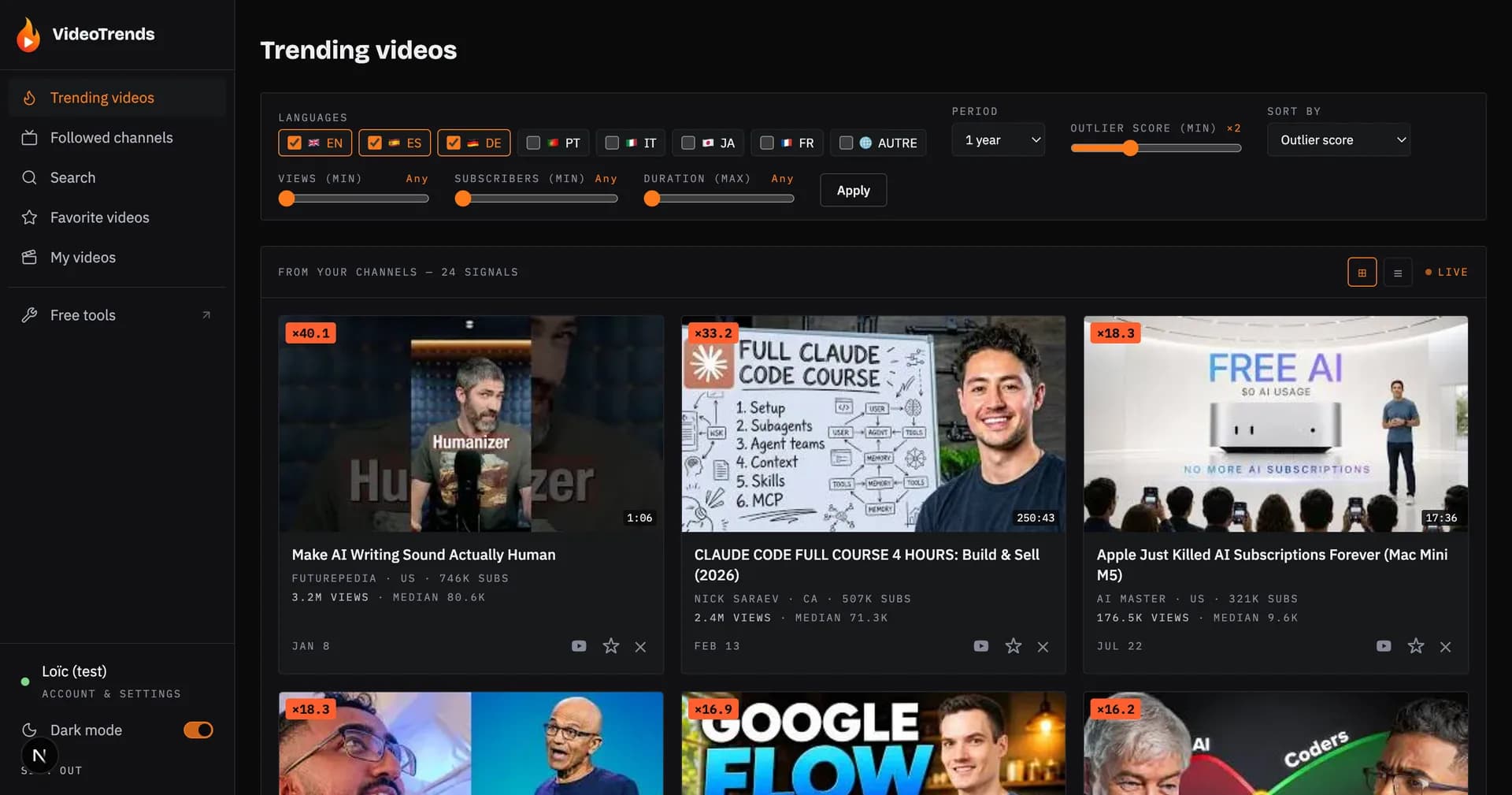Open Claude Code Full Course on YouTube
Screen dimensions: 1512x795
(x=981, y=646)
